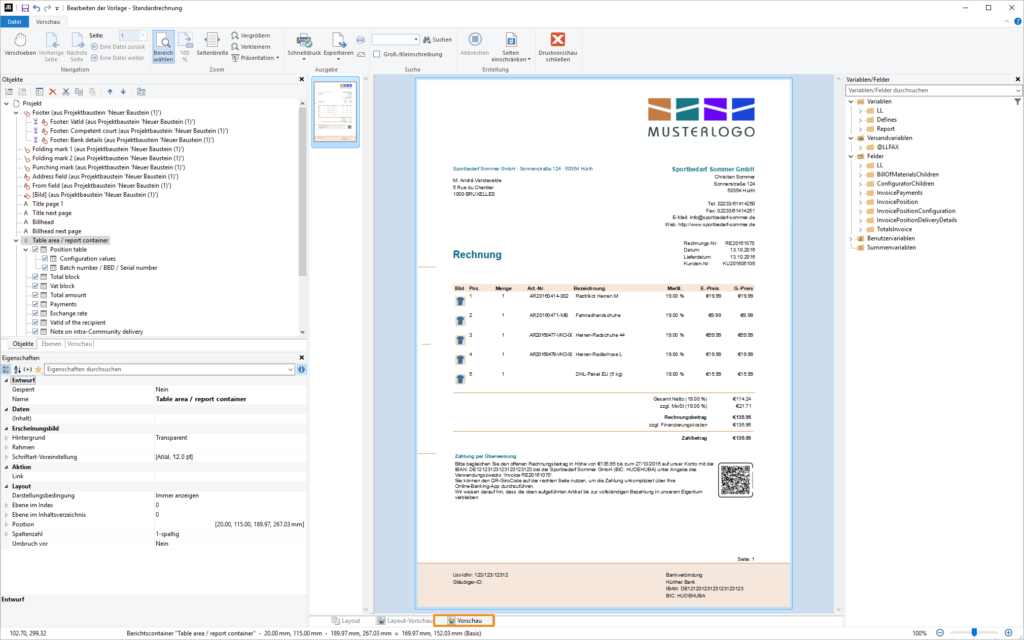This screenshot has width=1024, height=640.
Task: Switch to the Layout tab at bottom
Action: coord(344,620)
